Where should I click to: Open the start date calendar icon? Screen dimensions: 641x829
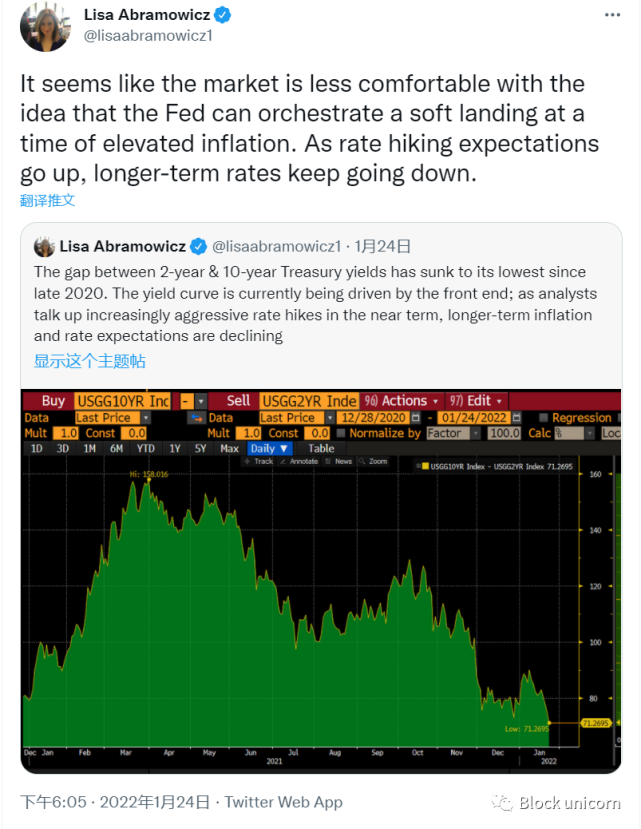[416, 418]
